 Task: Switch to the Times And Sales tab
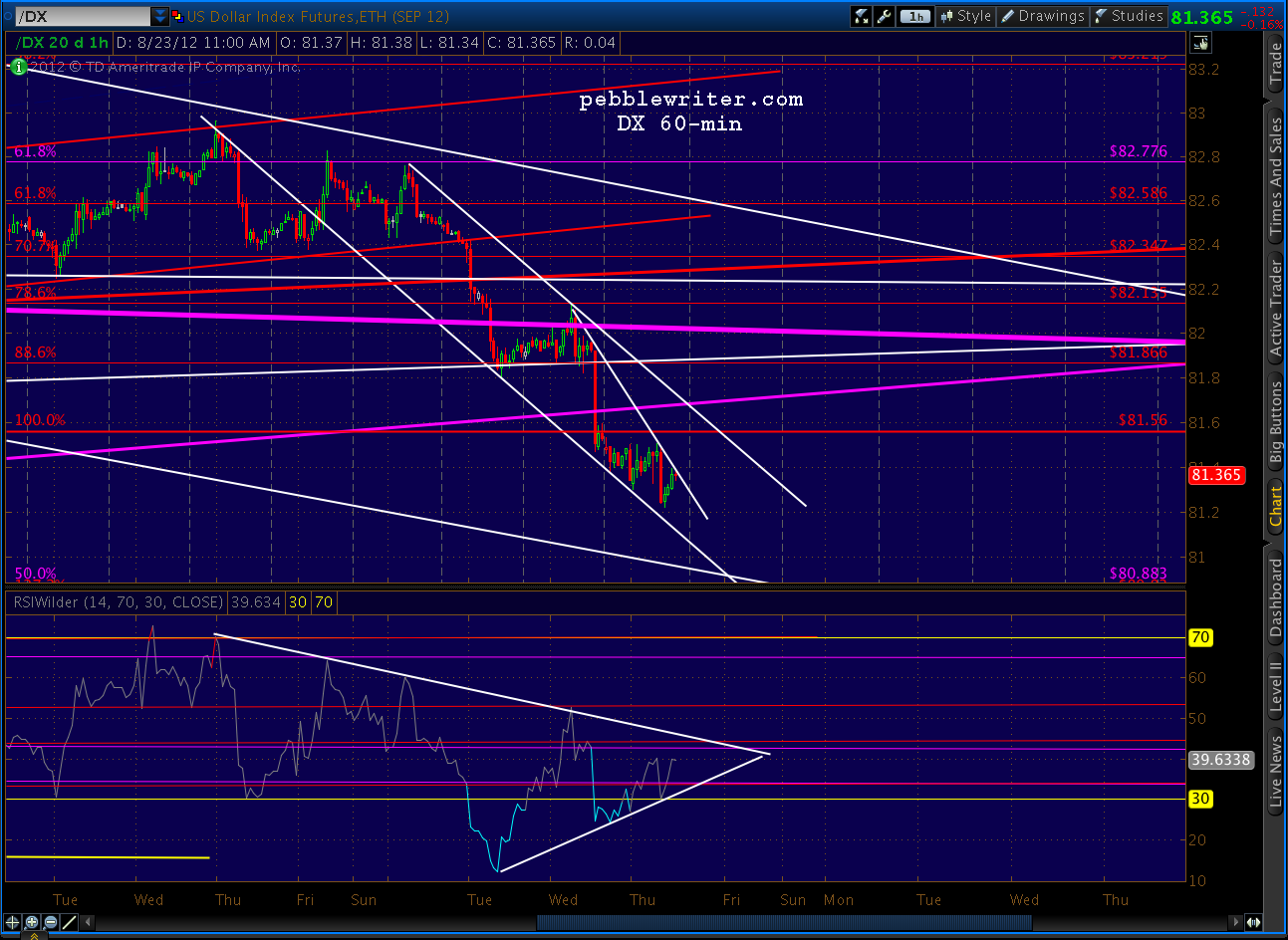pyautogui.click(x=1275, y=177)
